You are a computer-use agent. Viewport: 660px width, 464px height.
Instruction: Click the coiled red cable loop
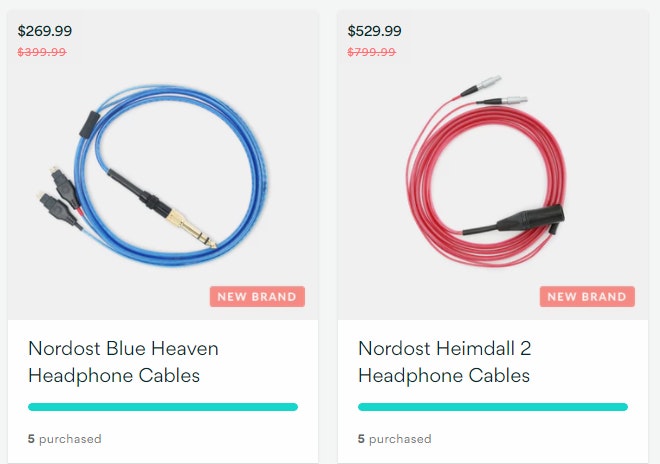point(484,181)
